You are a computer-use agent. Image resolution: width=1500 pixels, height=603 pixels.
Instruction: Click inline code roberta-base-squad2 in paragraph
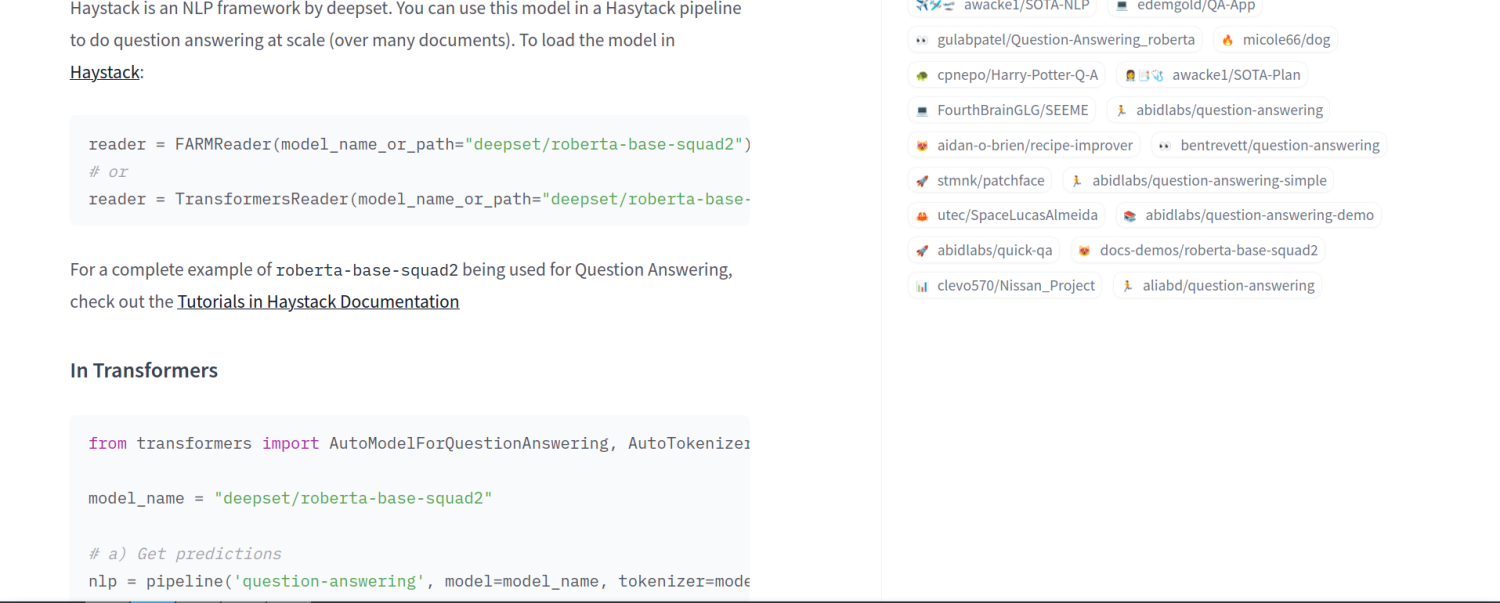pos(367,270)
